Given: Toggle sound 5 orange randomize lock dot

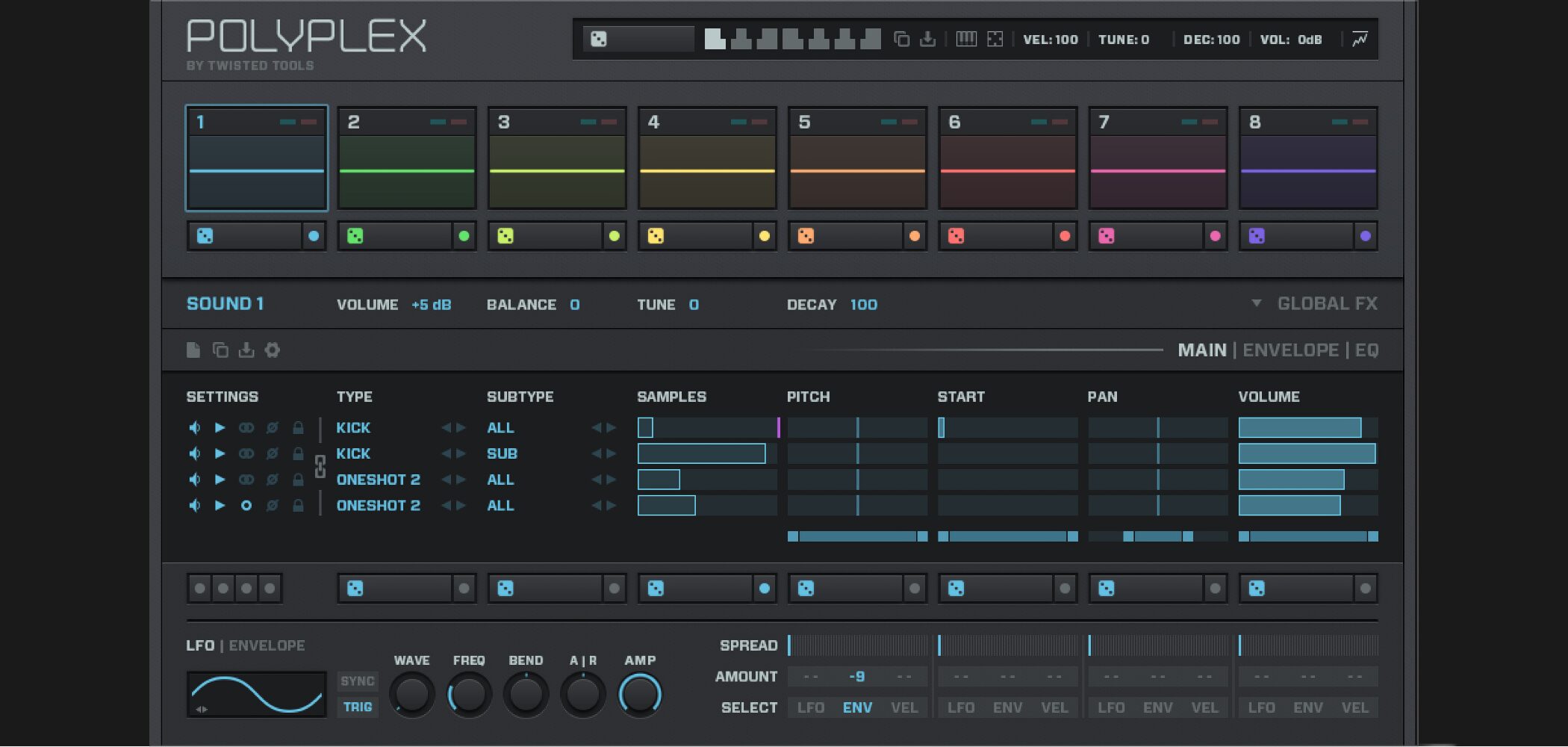Looking at the screenshot, I should pos(914,236).
